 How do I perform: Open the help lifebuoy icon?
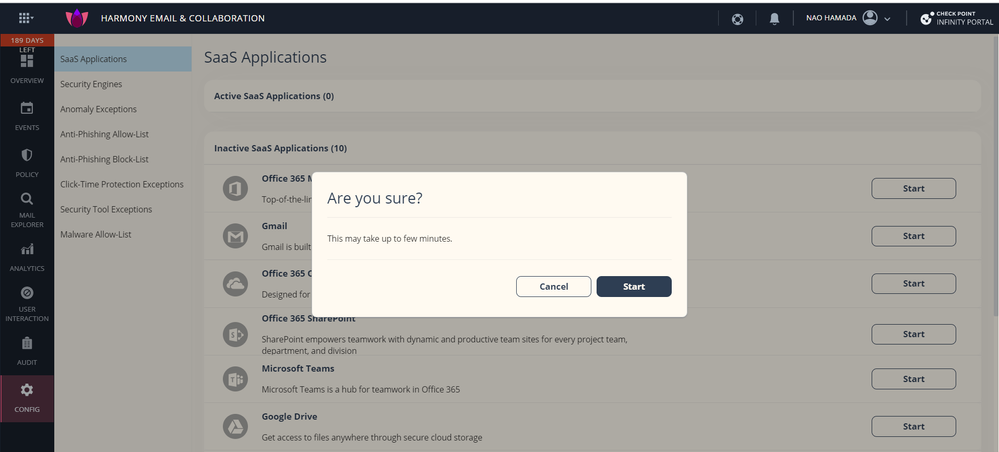(x=737, y=18)
